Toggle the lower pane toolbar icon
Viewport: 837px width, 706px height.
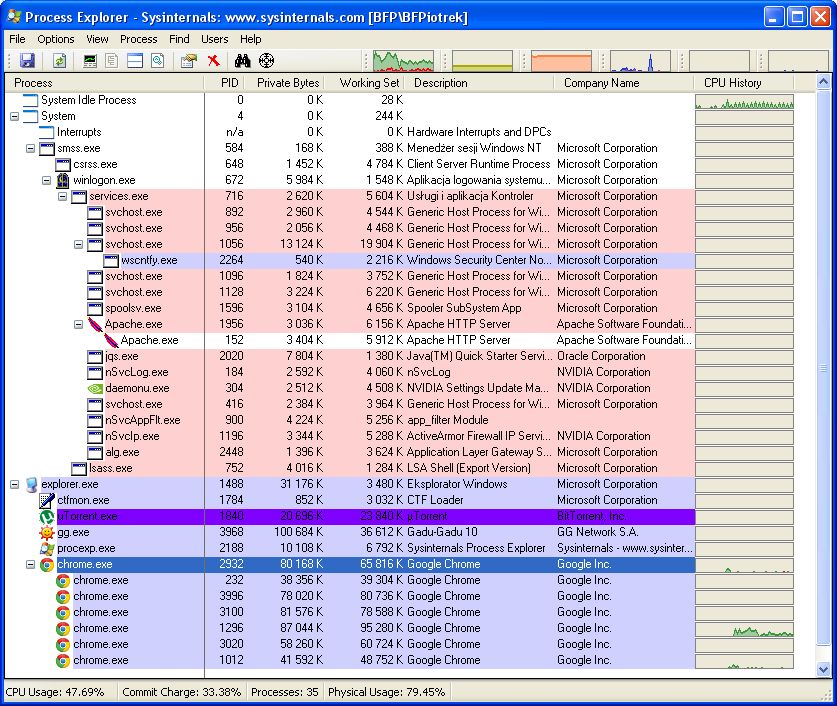[x=135, y=61]
